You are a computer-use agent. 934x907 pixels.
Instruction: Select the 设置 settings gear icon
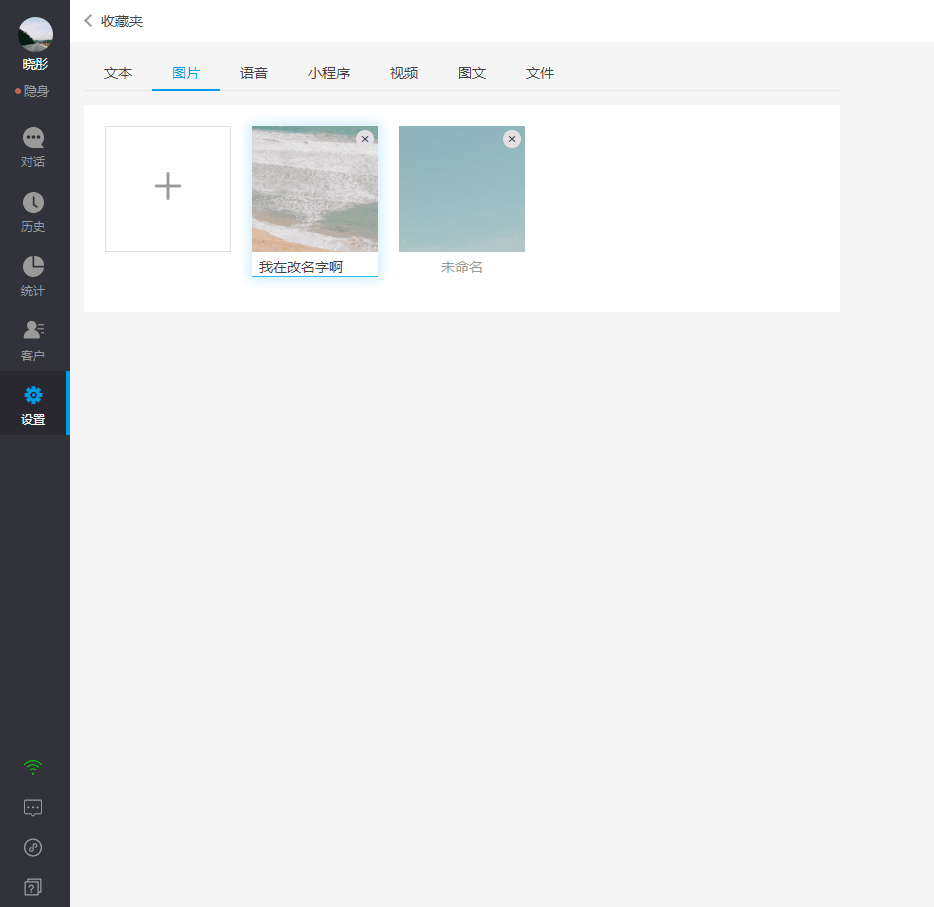click(x=33, y=395)
